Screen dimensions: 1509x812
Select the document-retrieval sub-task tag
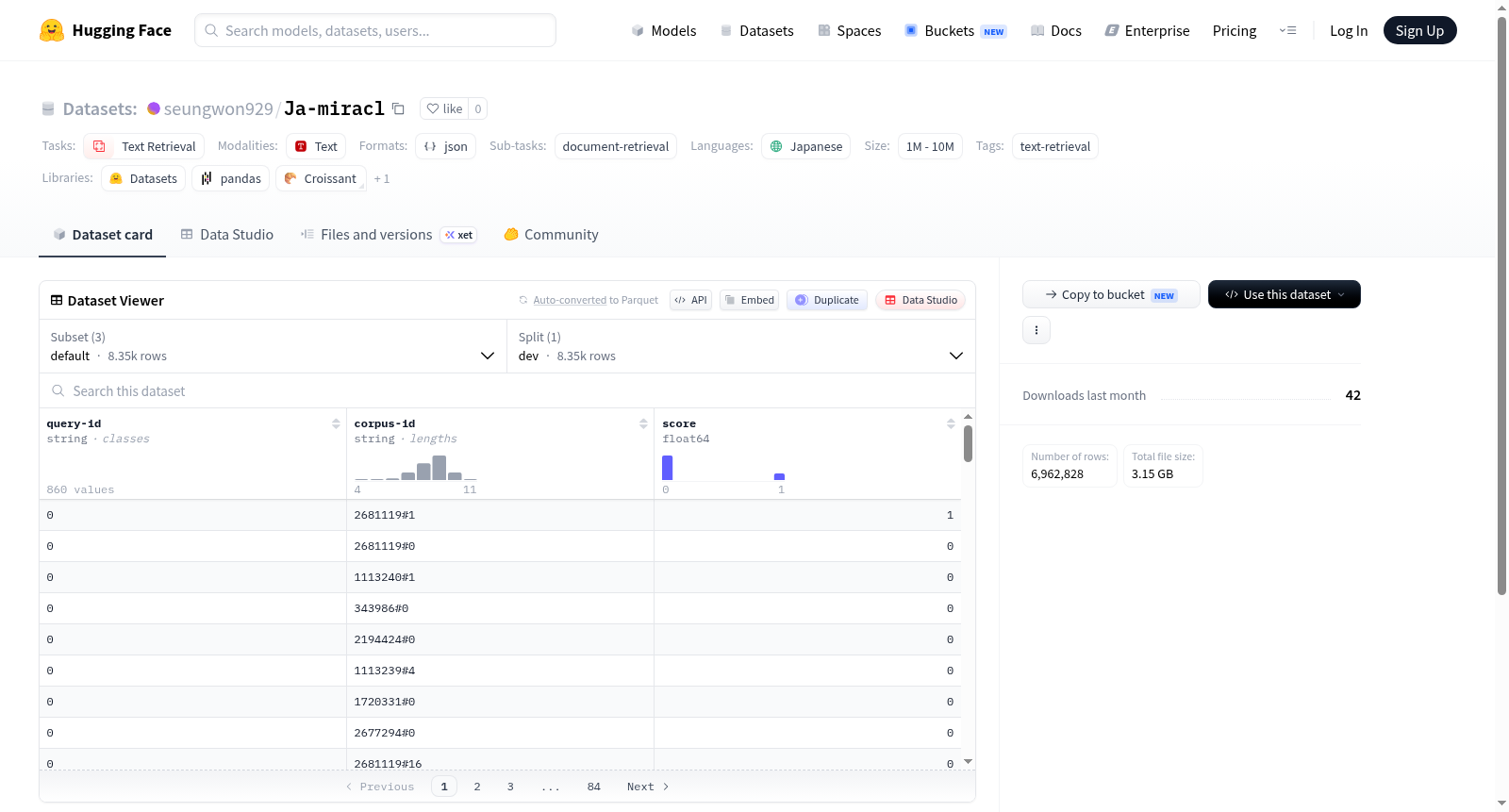coord(615,146)
